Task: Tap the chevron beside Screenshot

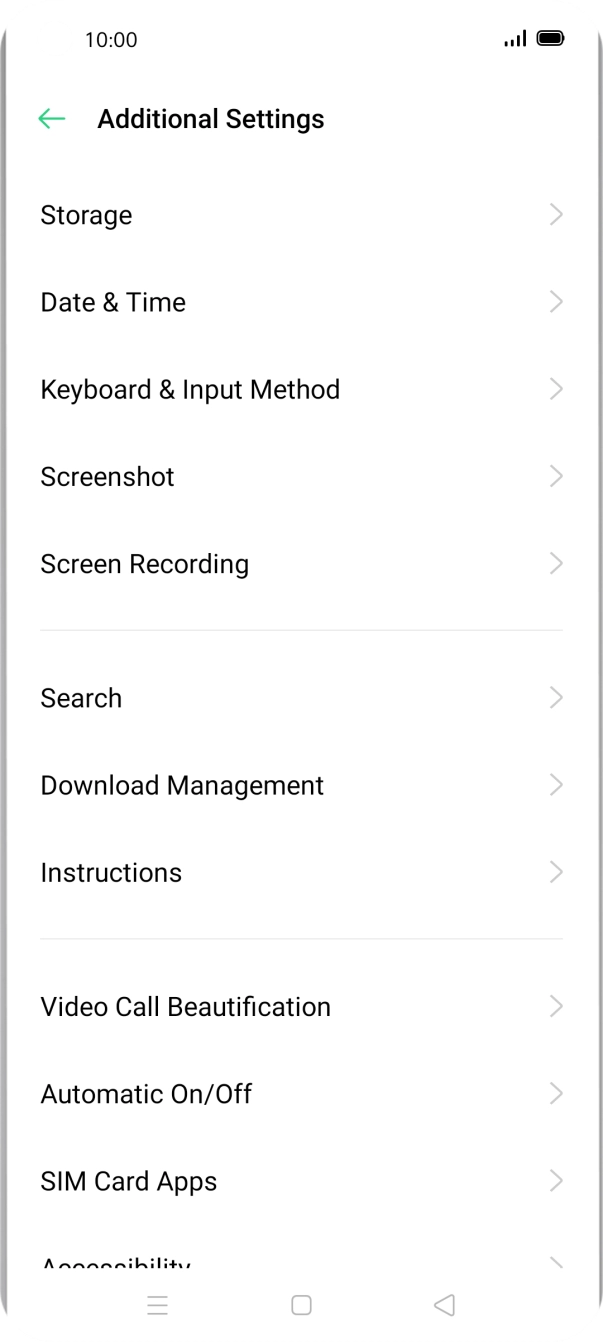Action: [x=556, y=476]
